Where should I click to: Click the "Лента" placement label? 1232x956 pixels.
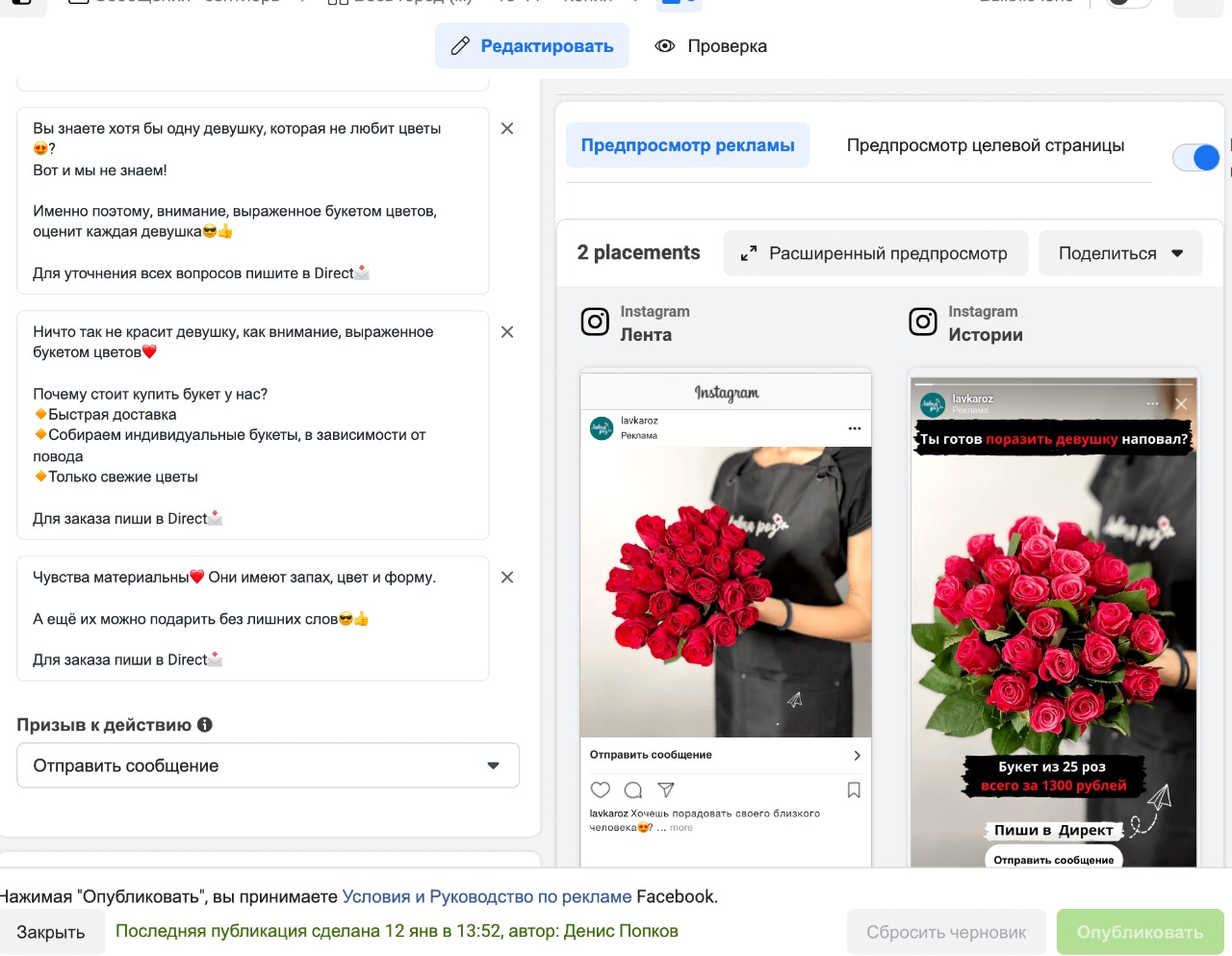point(646,335)
